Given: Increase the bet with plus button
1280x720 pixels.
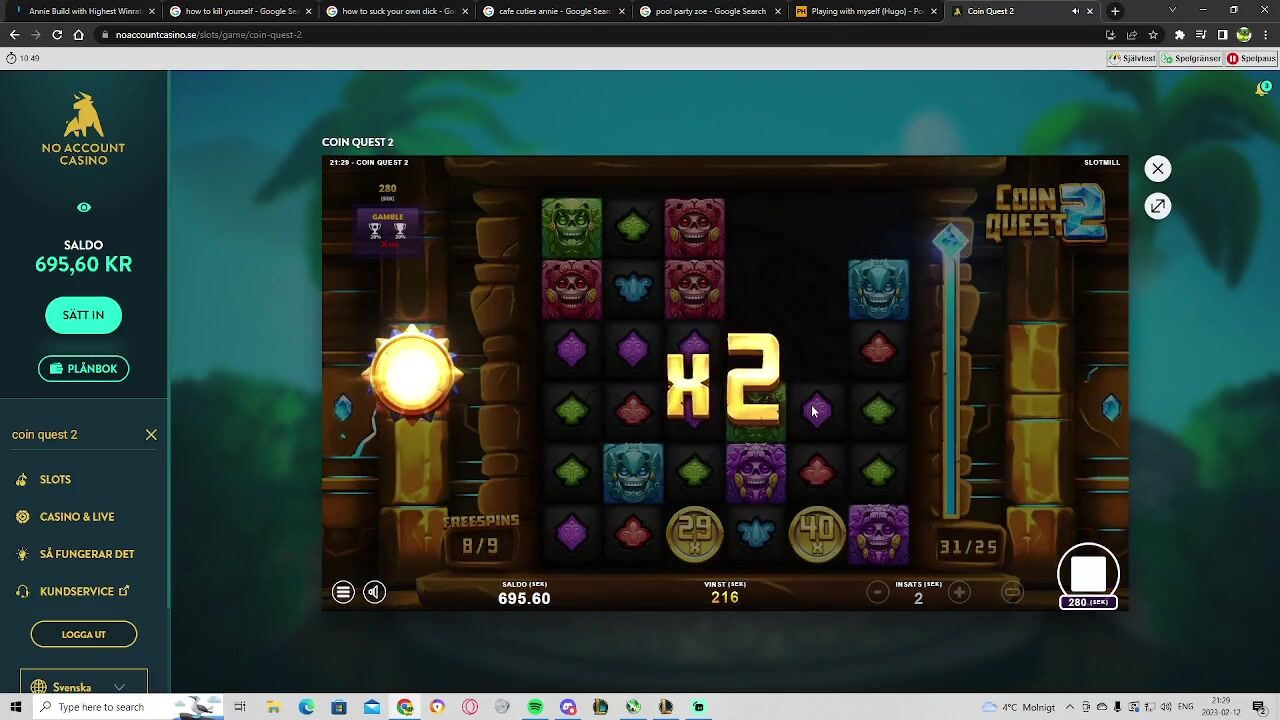Looking at the screenshot, I should pyautogui.click(x=959, y=592).
